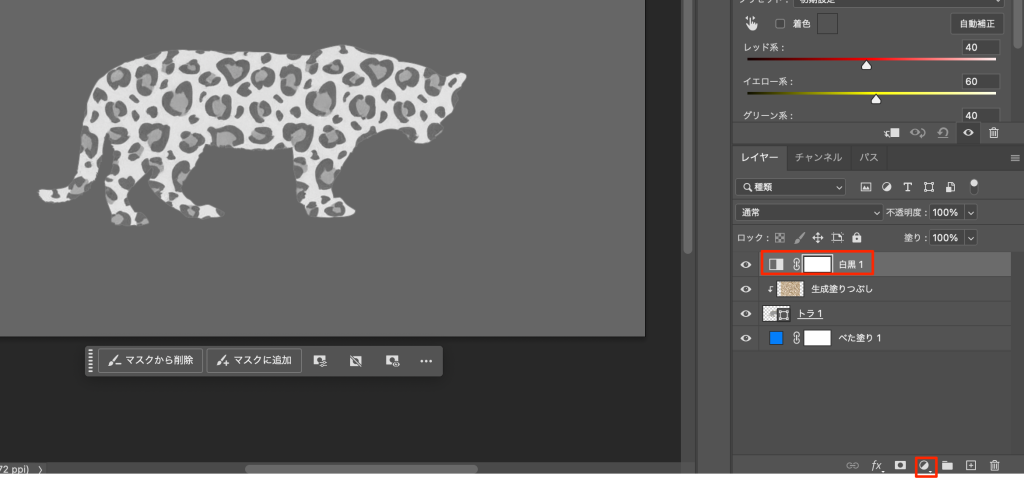Open the blend mode 通常 dropdown
This screenshot has width=1024, height=478.
pos(808,213)
